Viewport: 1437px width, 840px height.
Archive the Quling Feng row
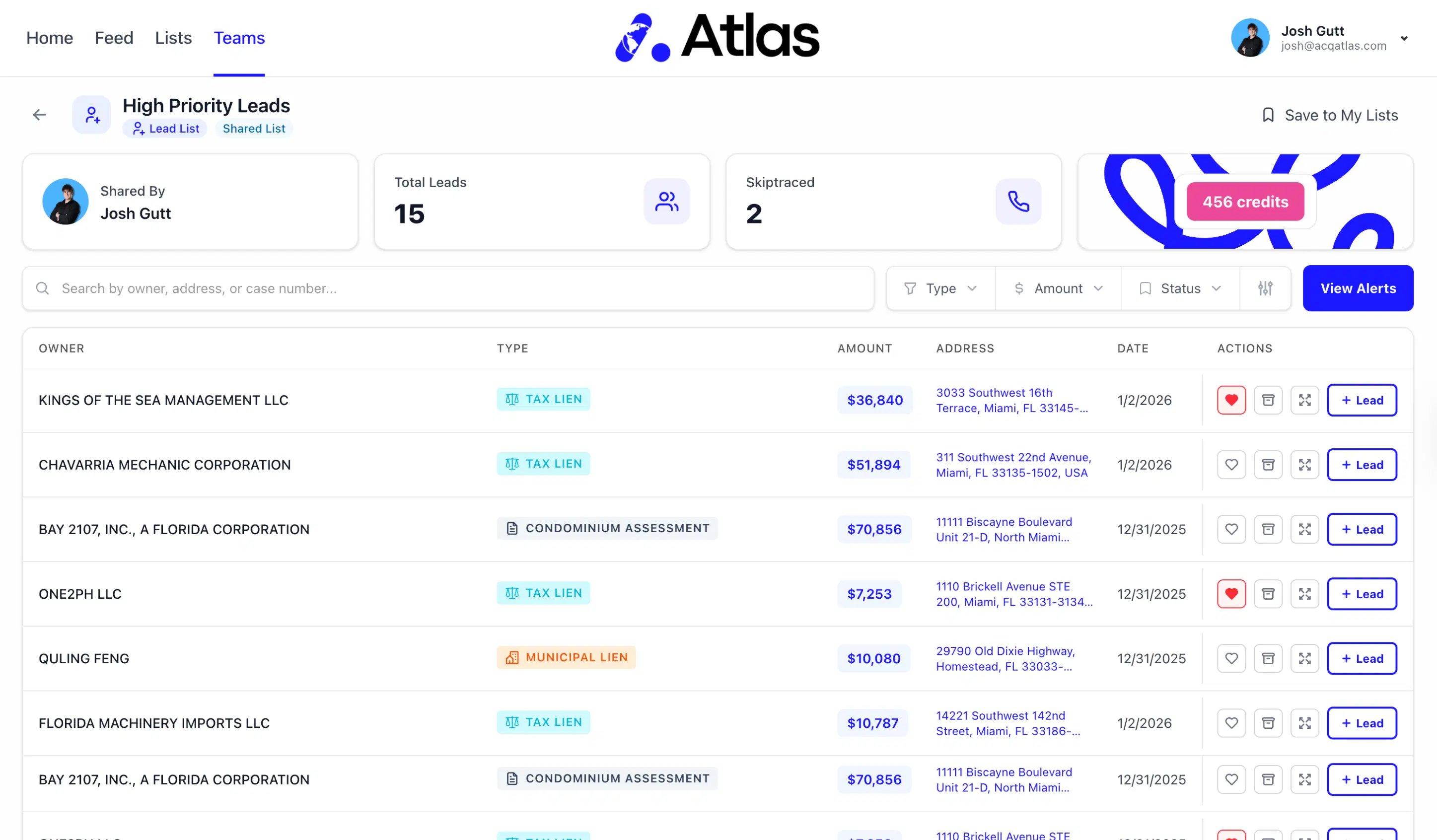click(1268, 659)
